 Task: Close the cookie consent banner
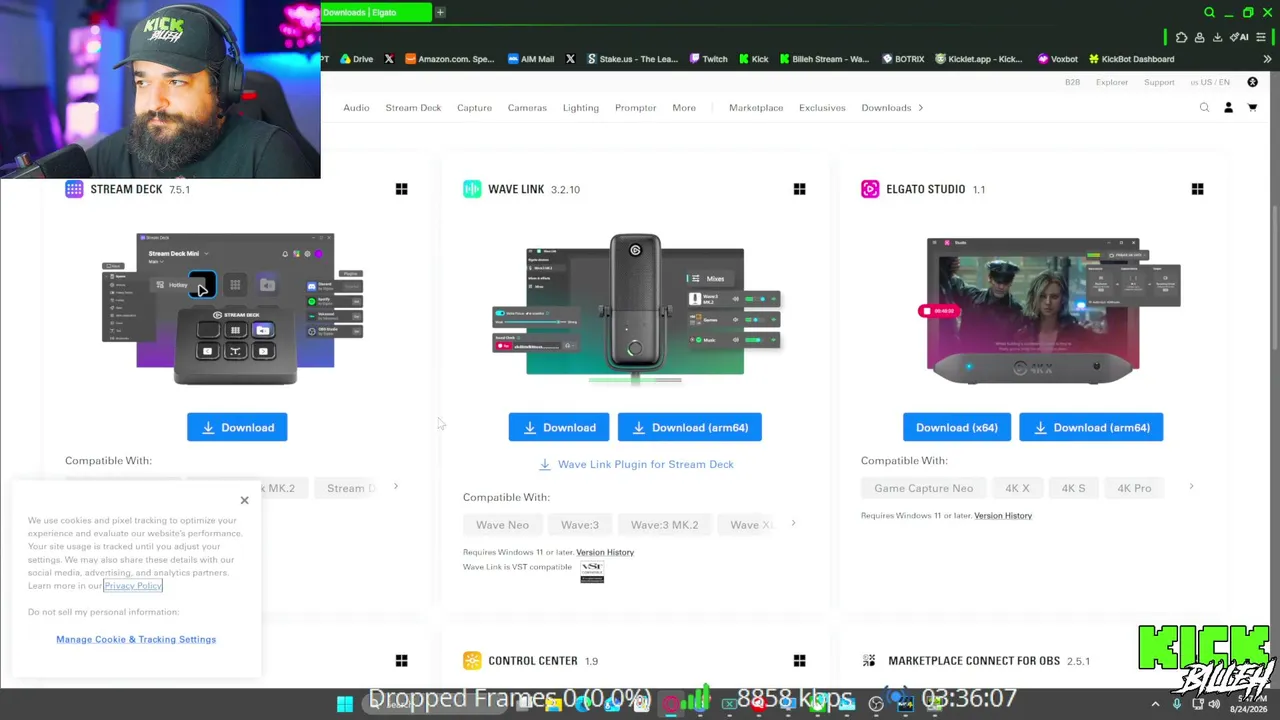pos(244,500)
